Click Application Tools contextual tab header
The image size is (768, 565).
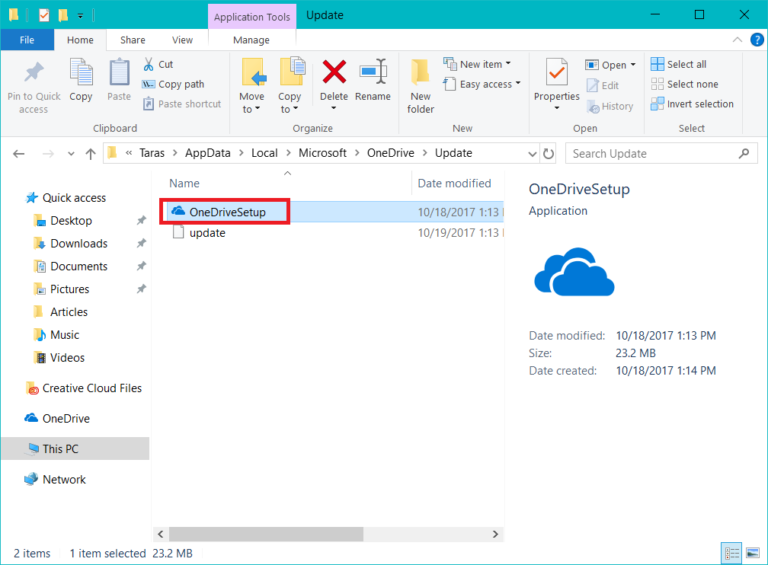252,17
